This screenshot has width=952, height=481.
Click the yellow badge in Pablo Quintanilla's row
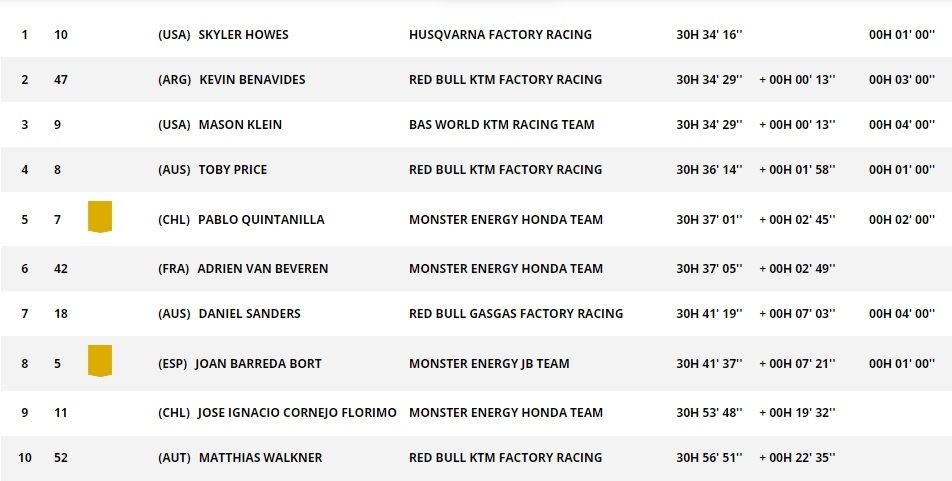click(99, 217)
